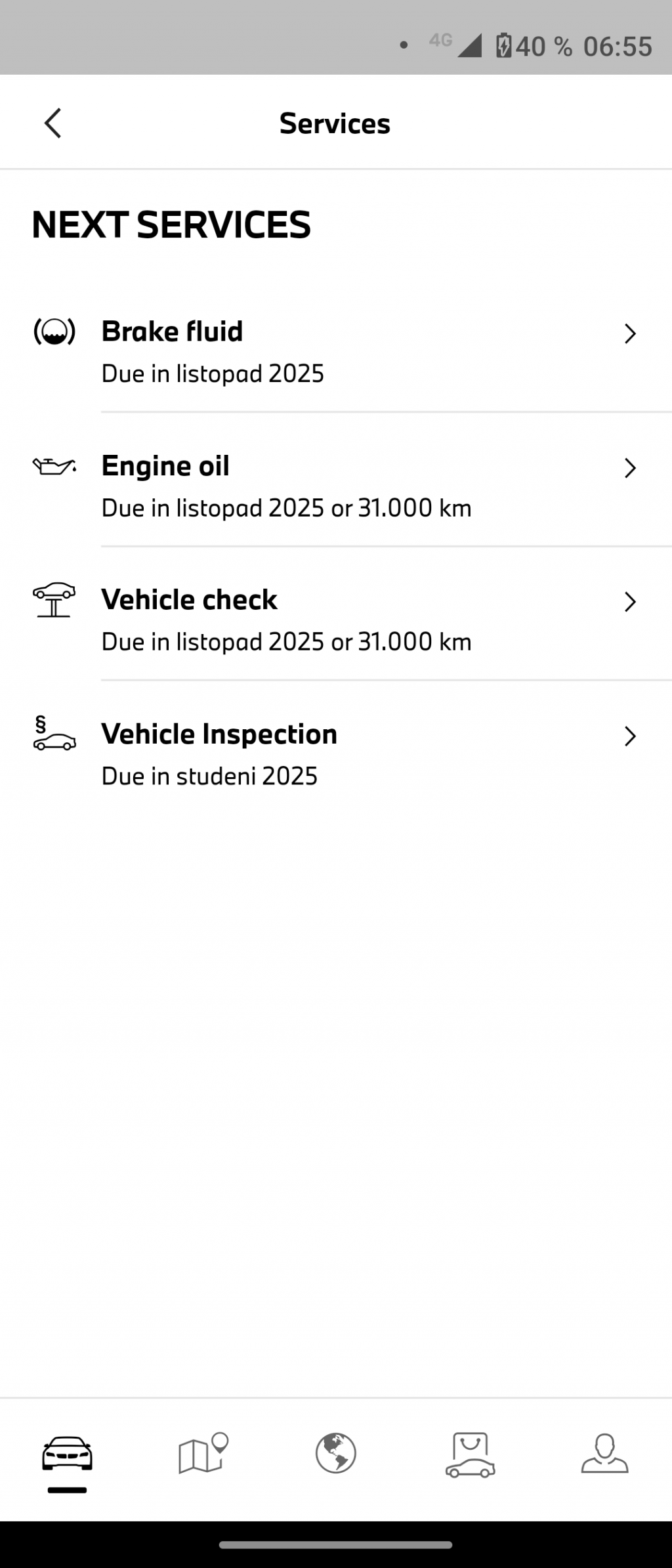Viewport: 672px width, 1568px height.
Task: Tap the back arrow icon
Action: coord(53,123)
